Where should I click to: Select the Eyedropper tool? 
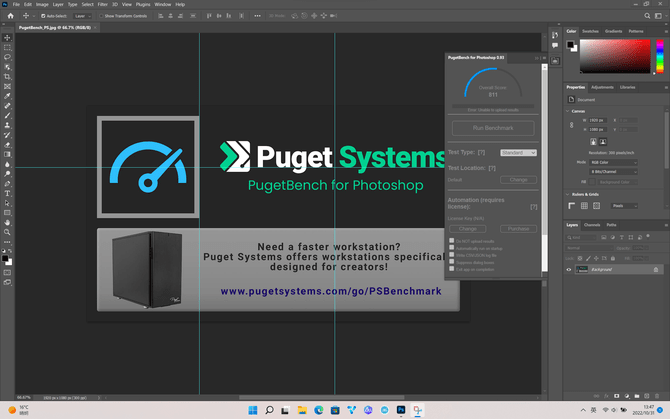click(x=7, y=96)
